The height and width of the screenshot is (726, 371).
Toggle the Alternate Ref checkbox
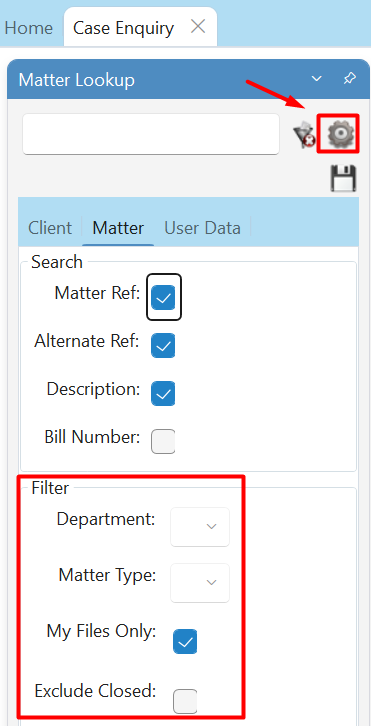(163, 345)
